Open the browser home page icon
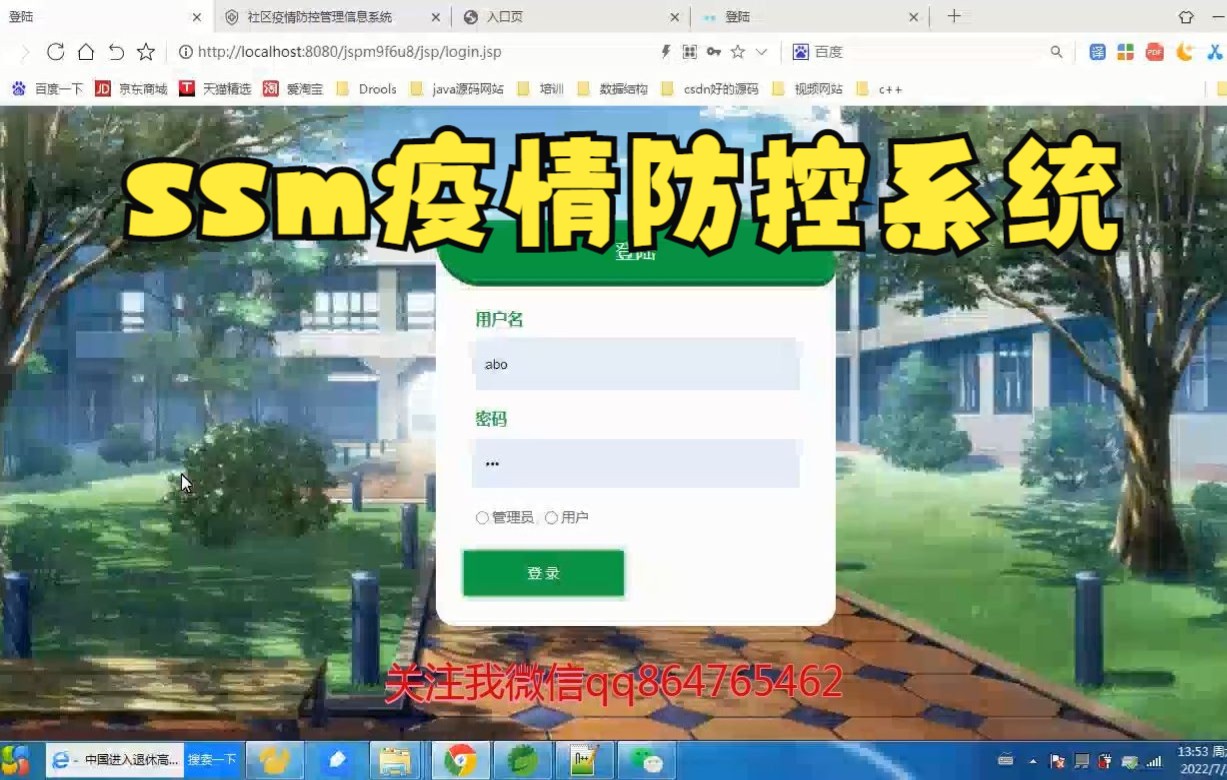 86,51
